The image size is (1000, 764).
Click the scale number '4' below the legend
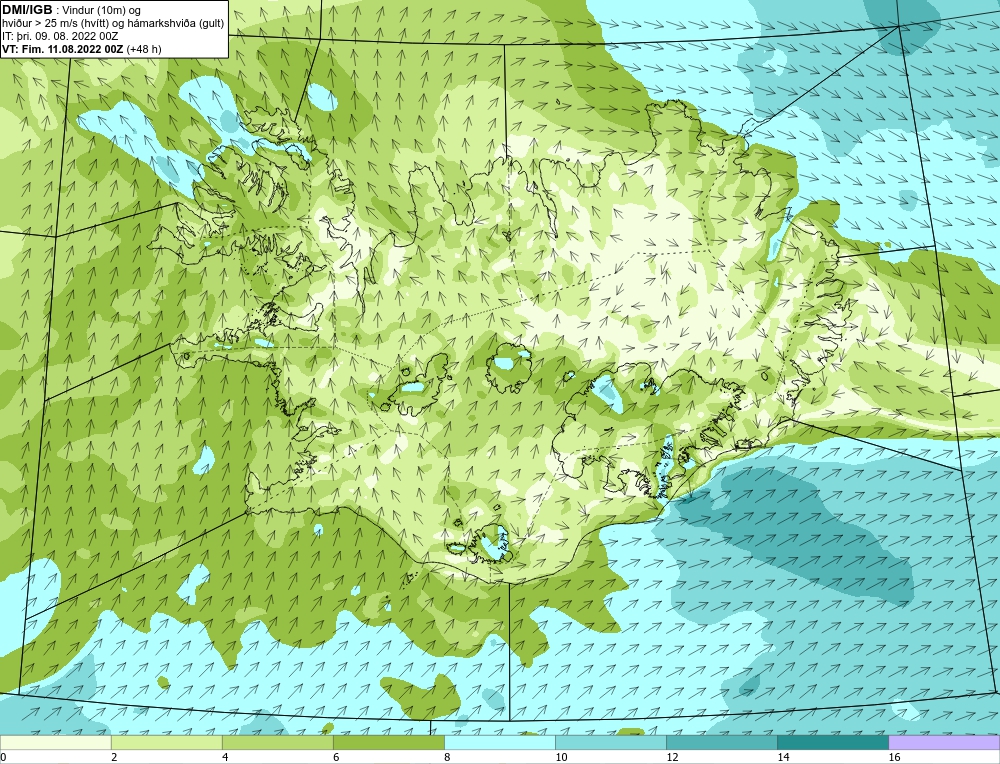pyautogui.click(x=225, y=757)
